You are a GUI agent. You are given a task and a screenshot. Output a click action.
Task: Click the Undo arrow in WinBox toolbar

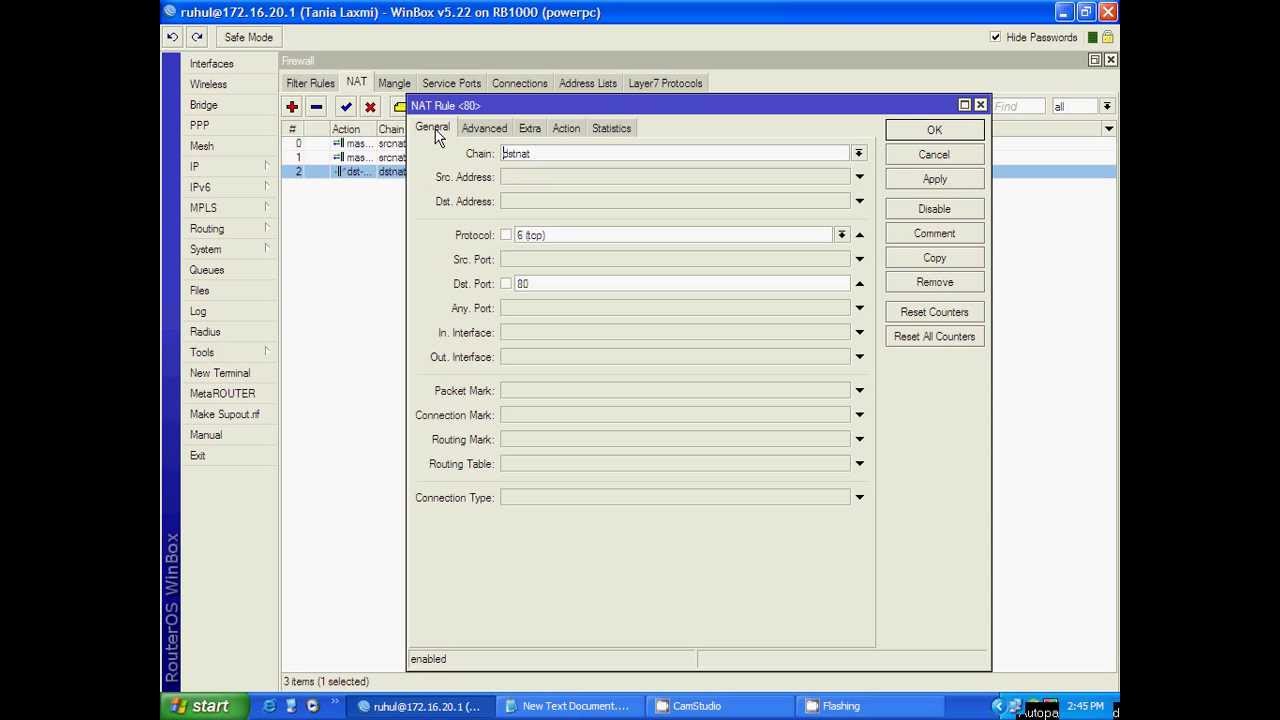[172, 37]
